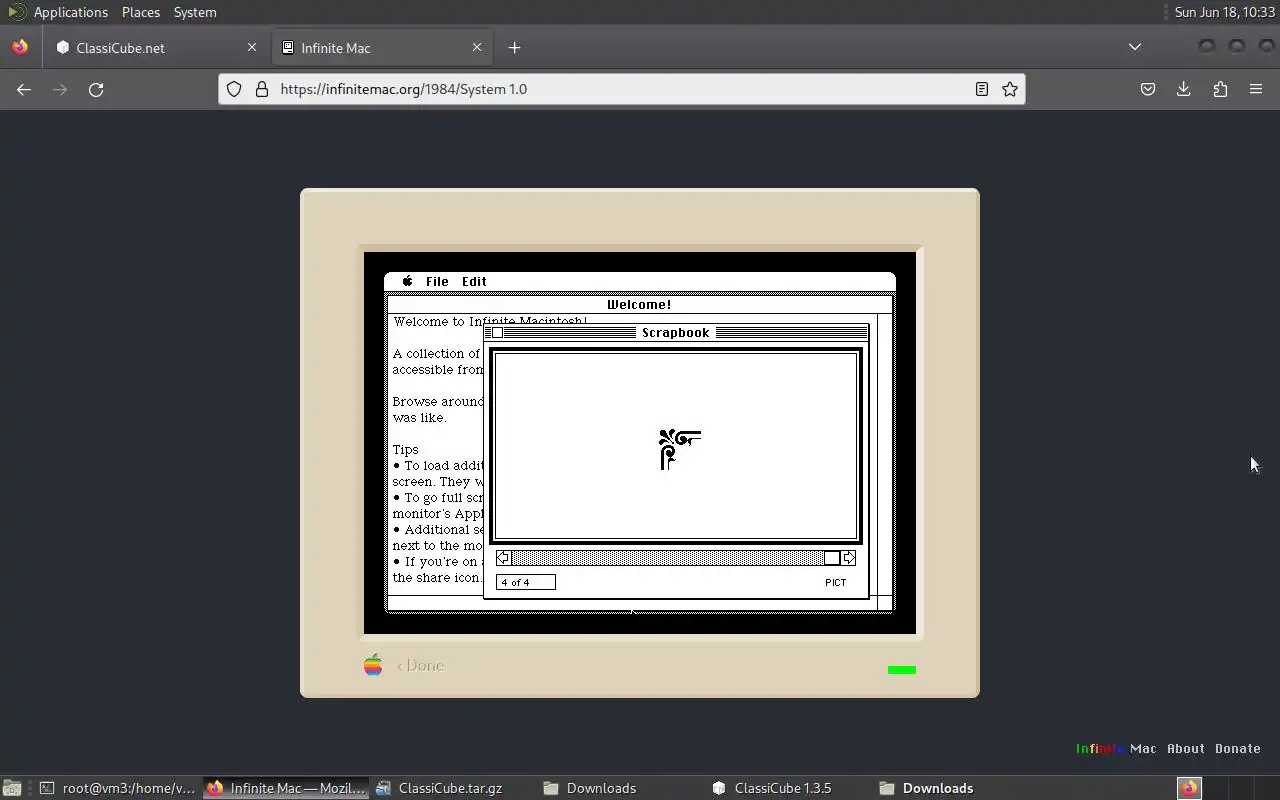
Task: Close the ClassiCube.net tab
Action: 252,47
